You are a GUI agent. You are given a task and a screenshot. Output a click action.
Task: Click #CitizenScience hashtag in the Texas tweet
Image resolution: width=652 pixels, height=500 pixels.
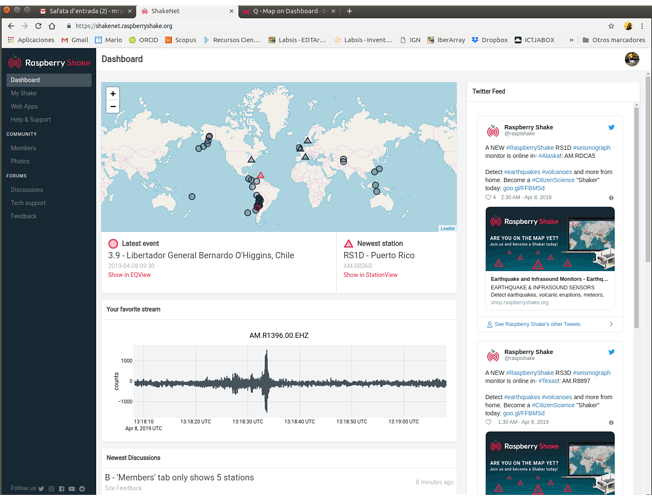[x=553, y=405]
